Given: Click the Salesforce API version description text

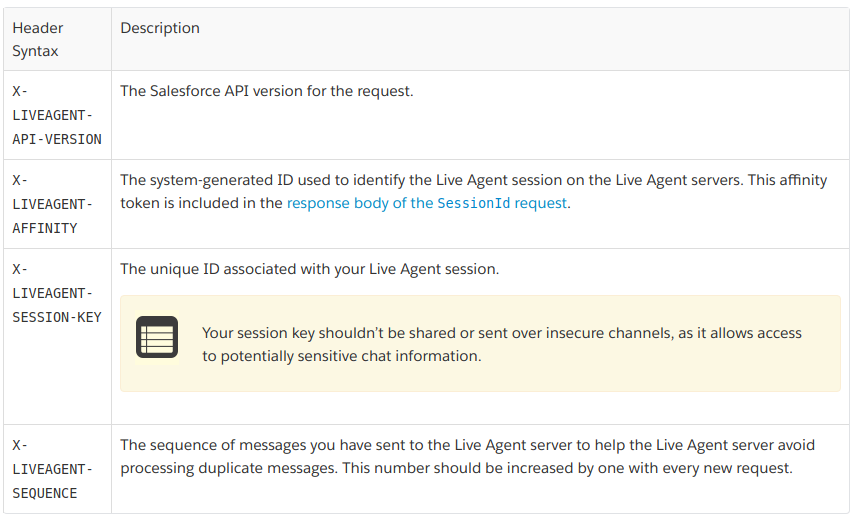Looking at the screenshot, I should [x=267, y=91].
